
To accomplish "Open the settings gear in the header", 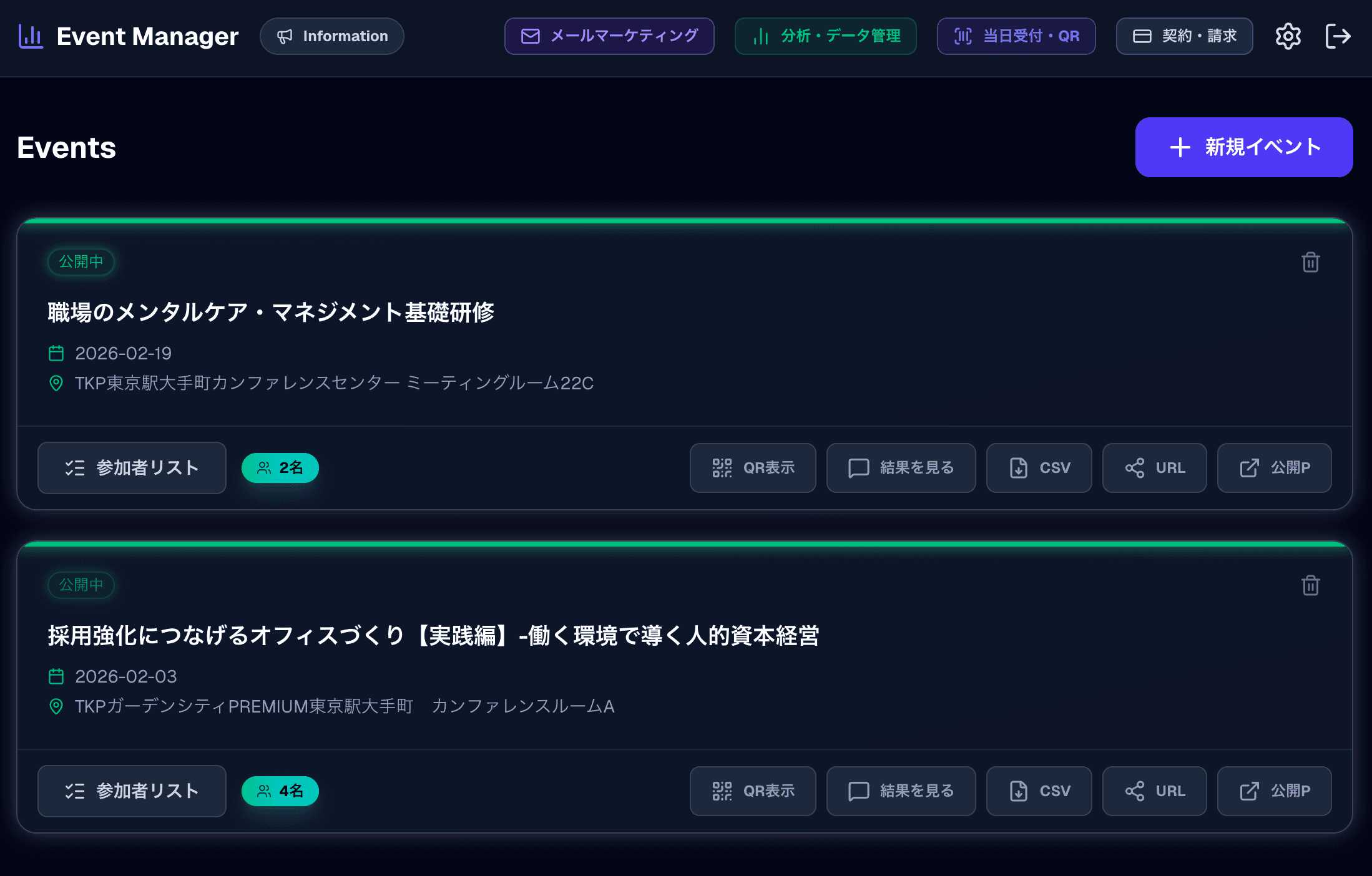I will point(1287,36).
